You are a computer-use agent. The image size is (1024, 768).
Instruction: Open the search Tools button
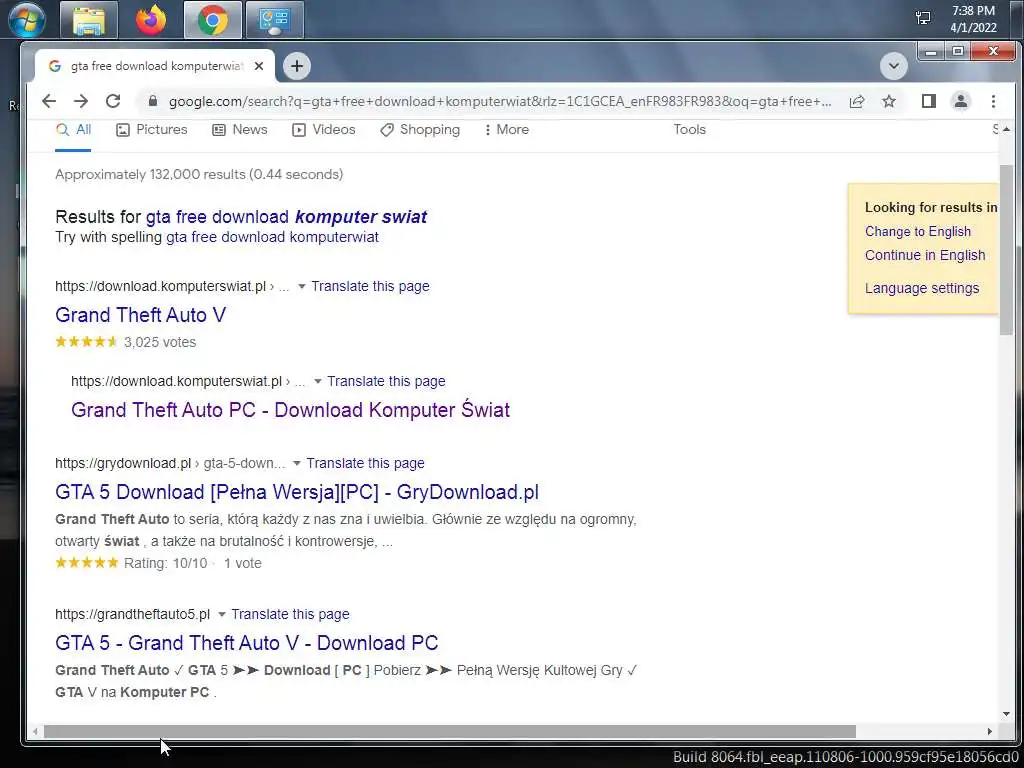tap(690, 129)
